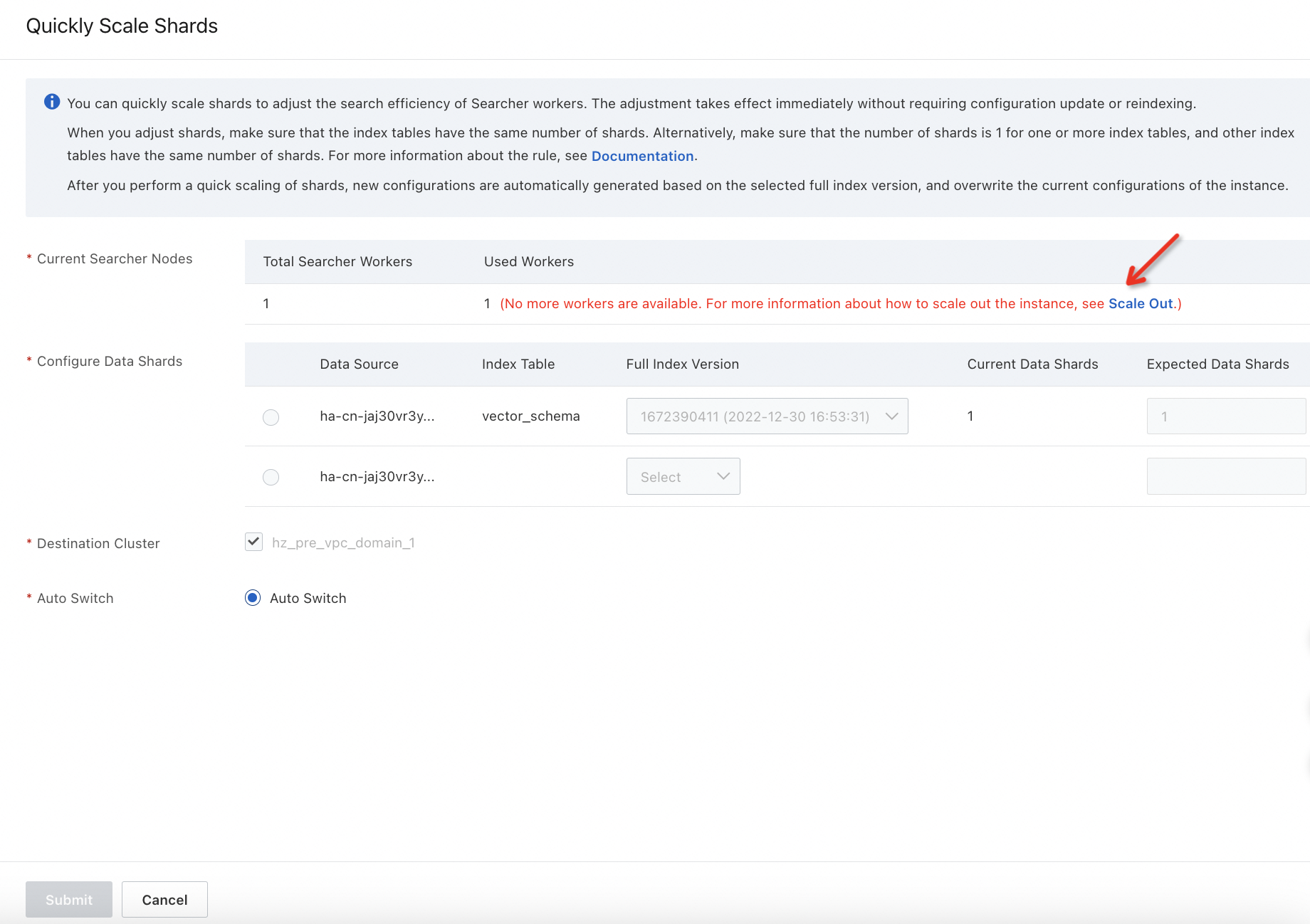Image resolution: width=1310 pixels, height=924 pixels.
Task: Click the Expected Data Shards column header
Action: (1217, 364)
